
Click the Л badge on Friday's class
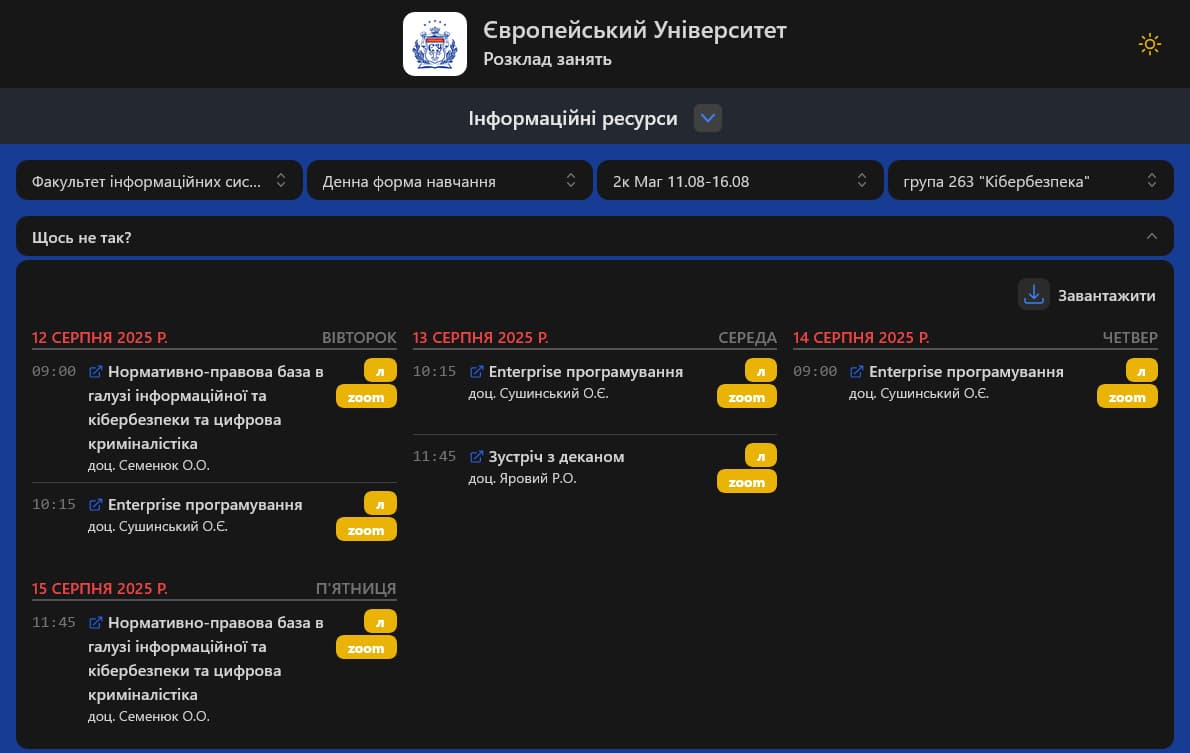[380, 621]
